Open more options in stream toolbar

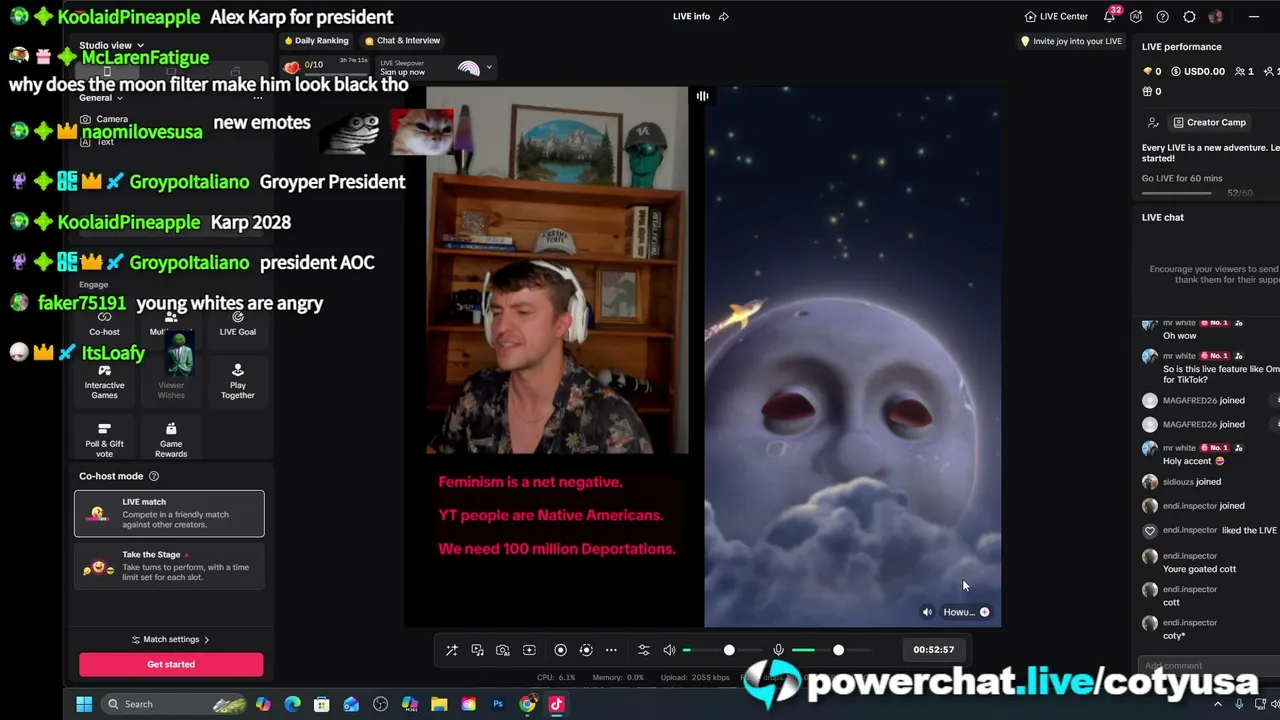[x=611, y=650]
